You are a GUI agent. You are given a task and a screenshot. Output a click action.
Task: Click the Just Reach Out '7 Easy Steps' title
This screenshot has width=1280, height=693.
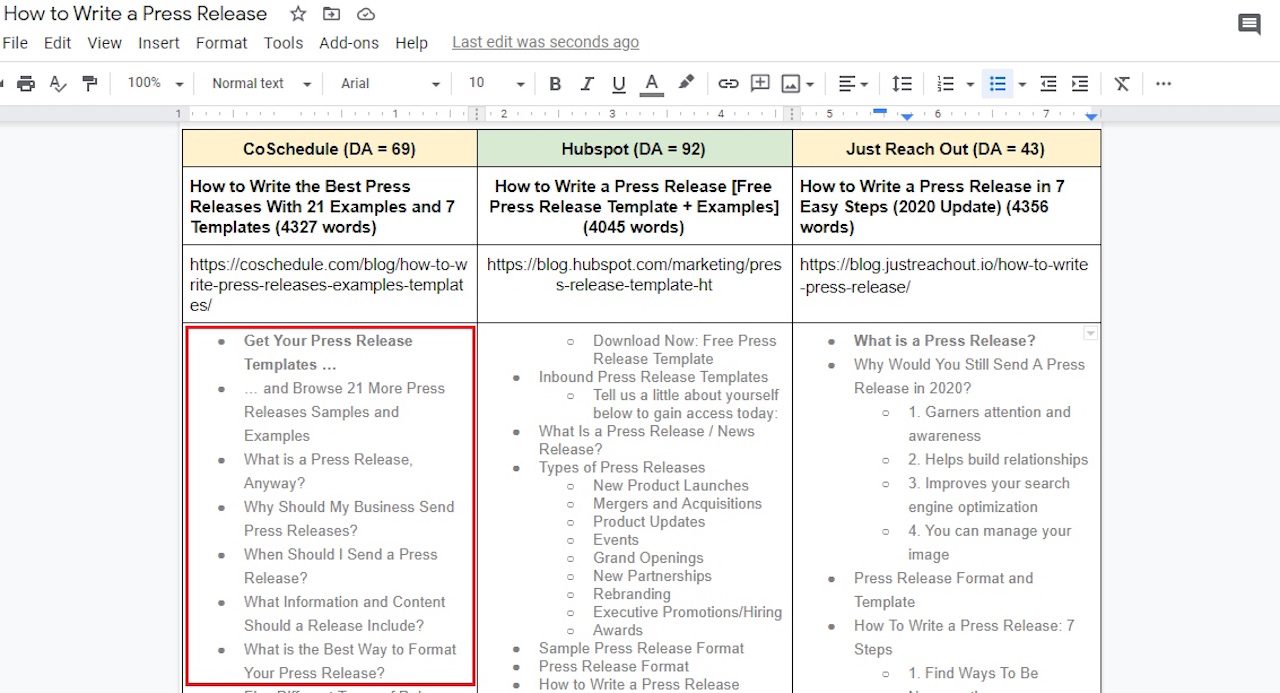[x=932, y=207]
